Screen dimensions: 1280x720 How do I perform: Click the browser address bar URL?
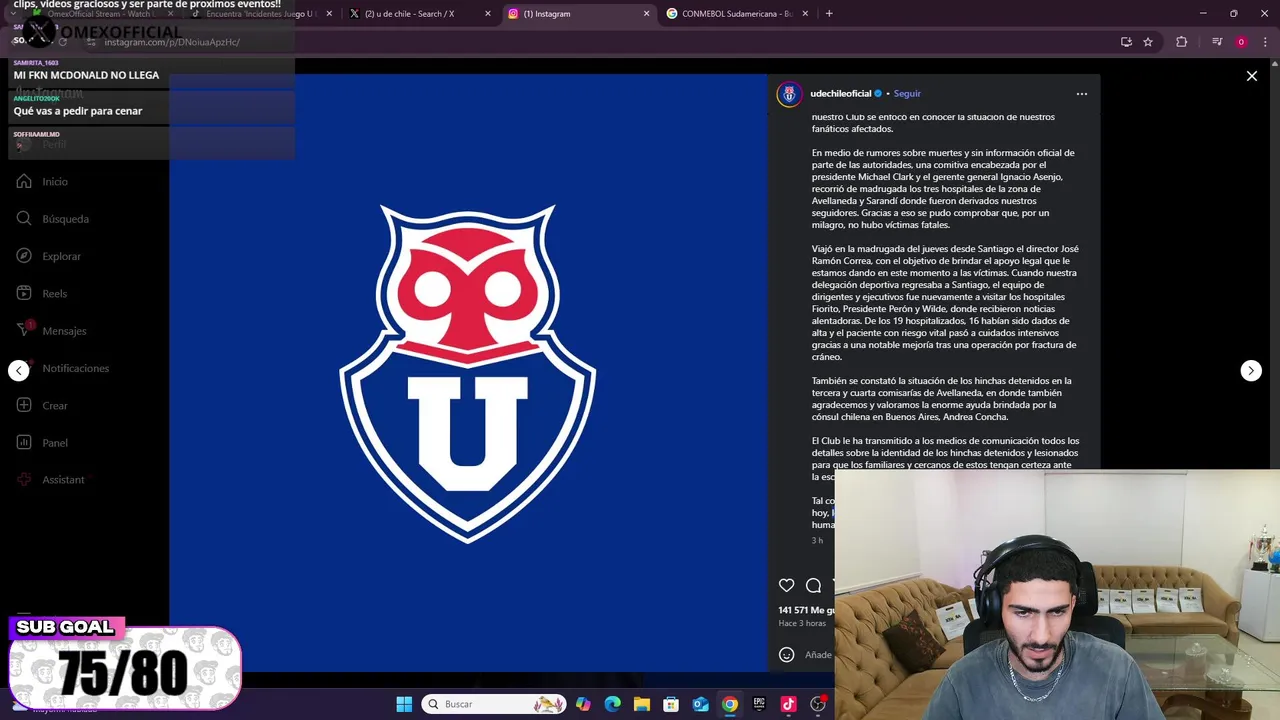coord(172,42)
